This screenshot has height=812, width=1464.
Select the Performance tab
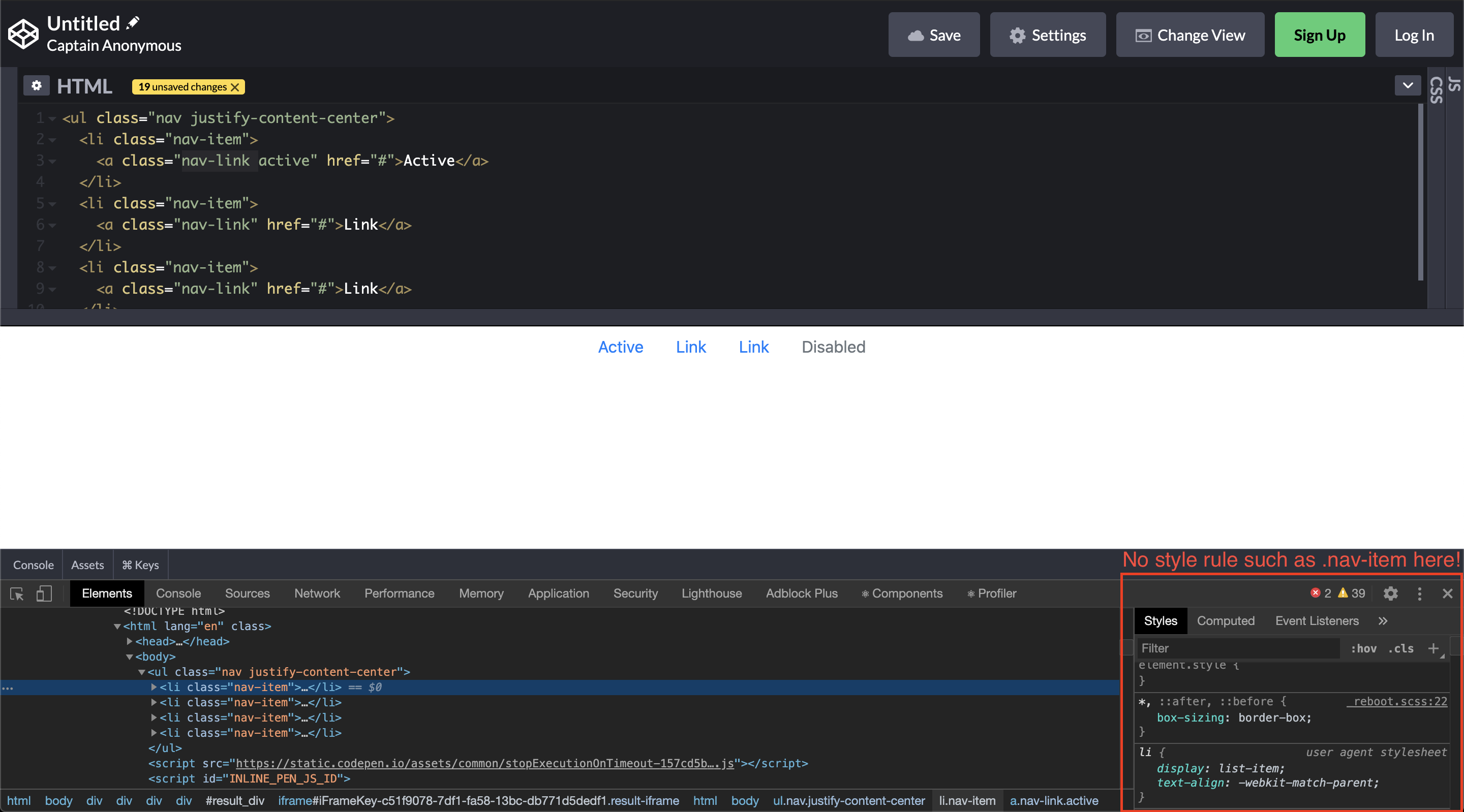[399, 593]
